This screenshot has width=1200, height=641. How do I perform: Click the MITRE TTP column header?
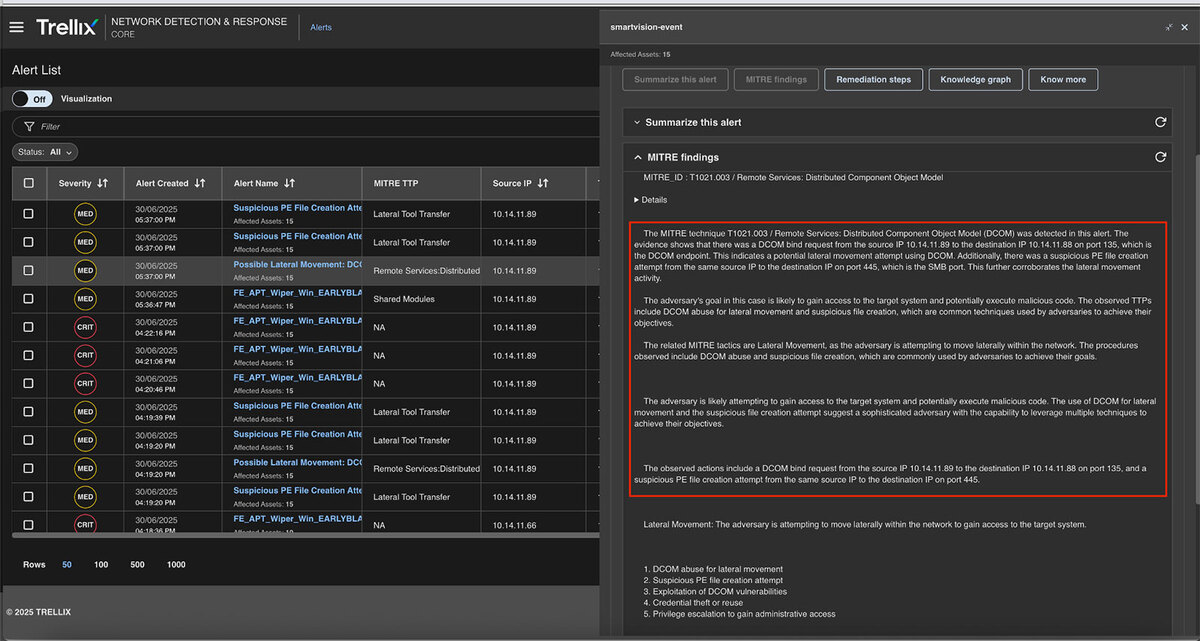point(396,183)
